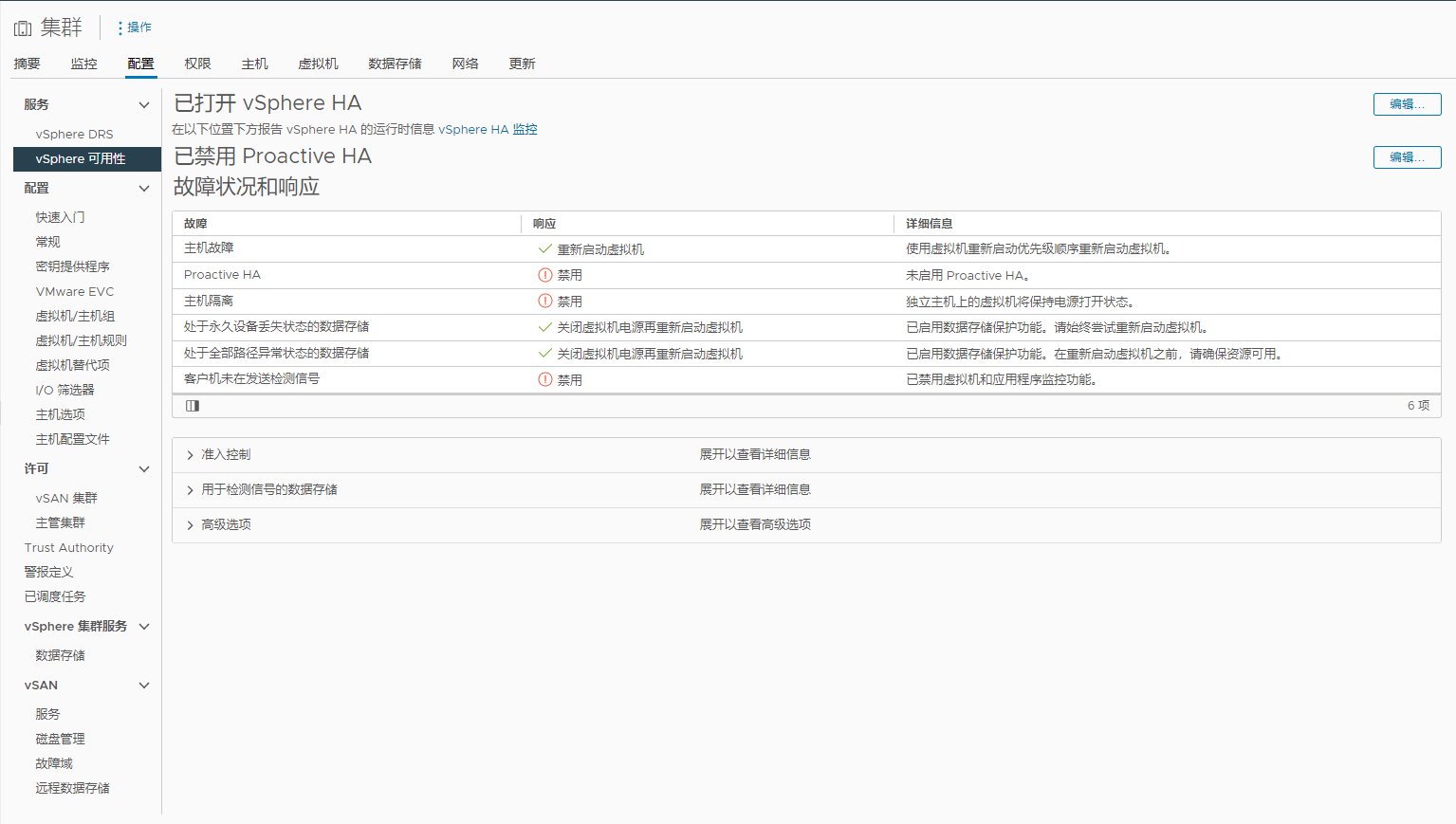Click 编辑 button for vSphere HA

[1407, 104]
